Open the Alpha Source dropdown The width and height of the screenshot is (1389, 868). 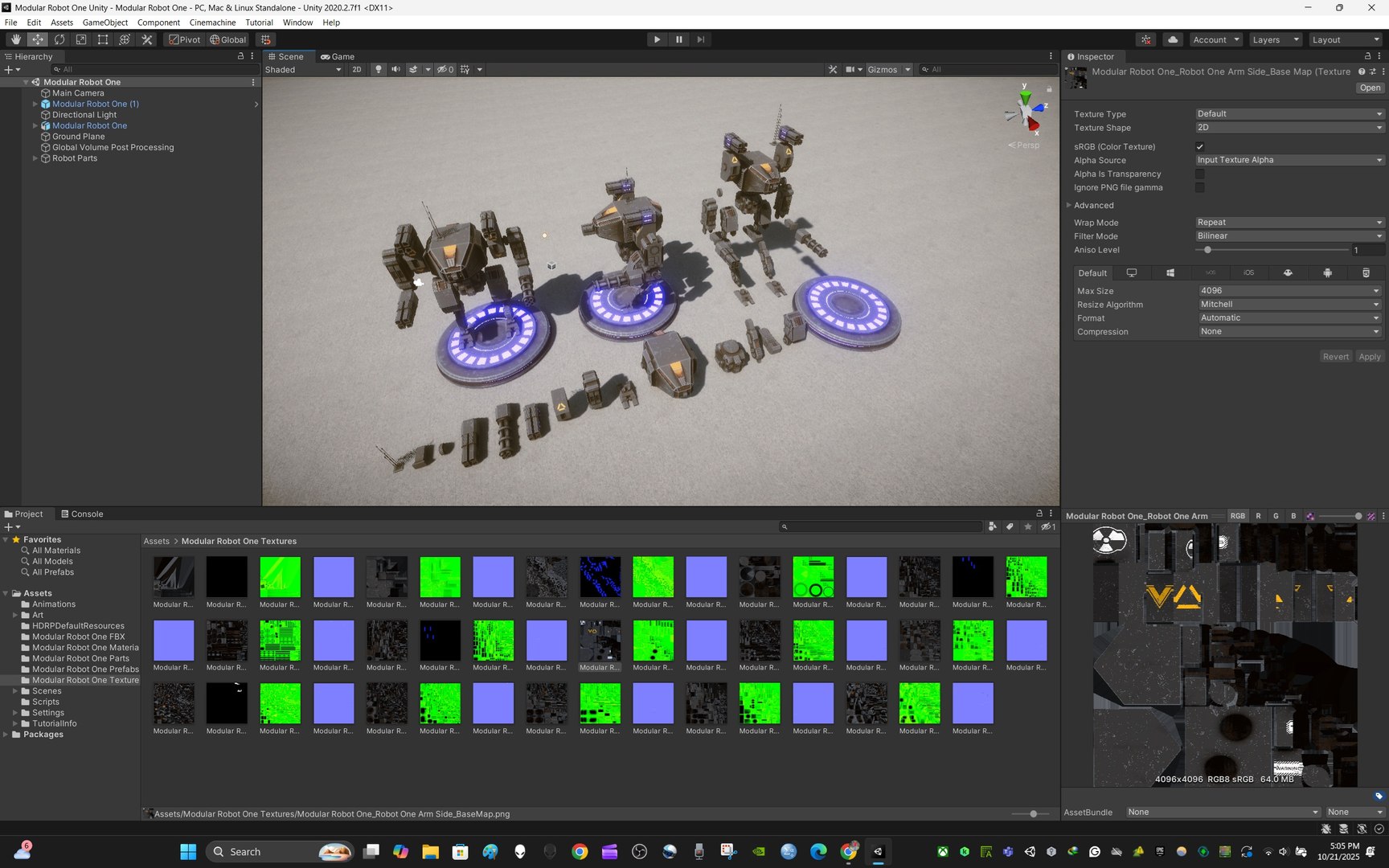1289,160
